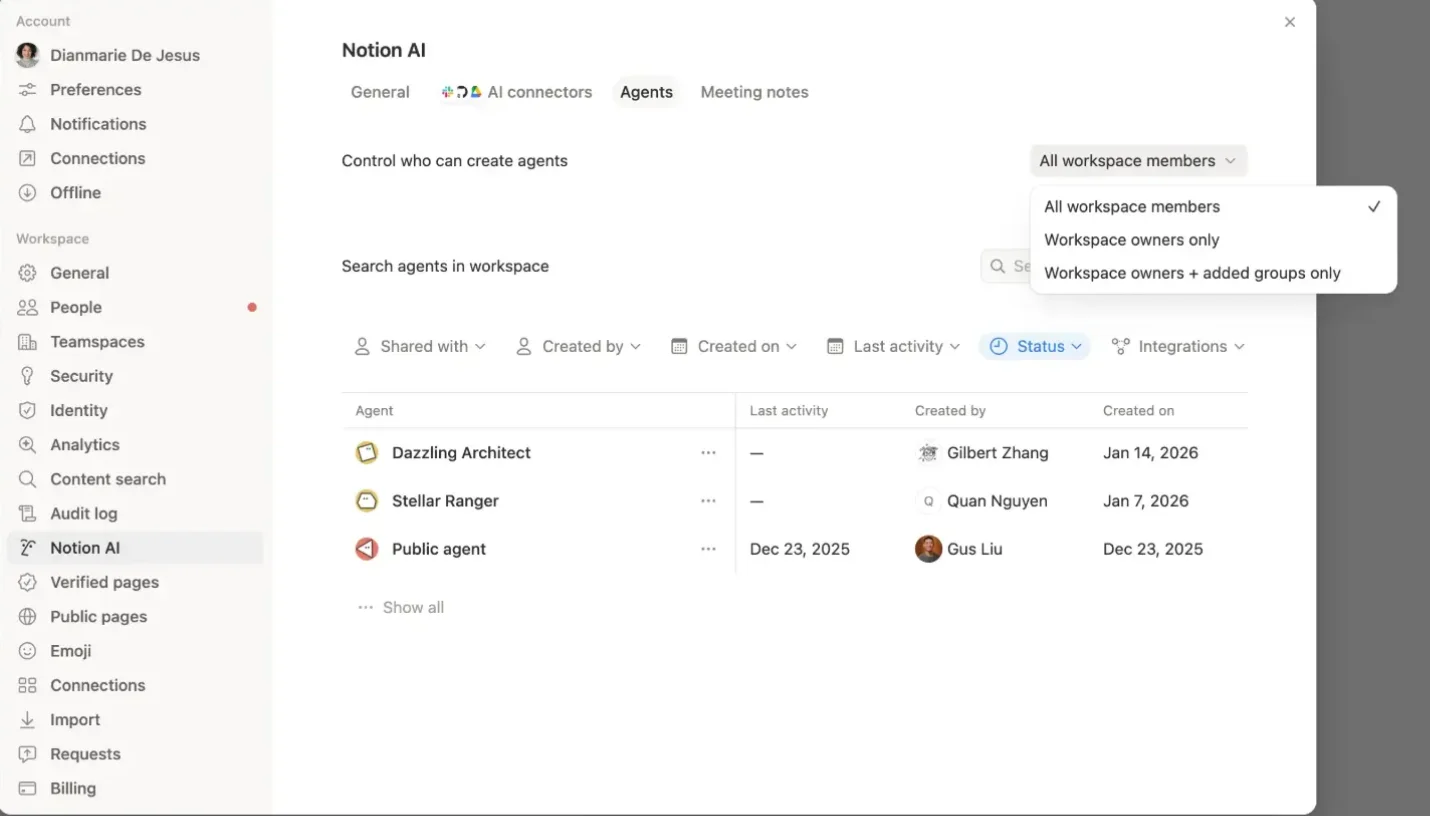Open Connections under Workspace section
Screen dimensions: 1430x816
point(97,685)
